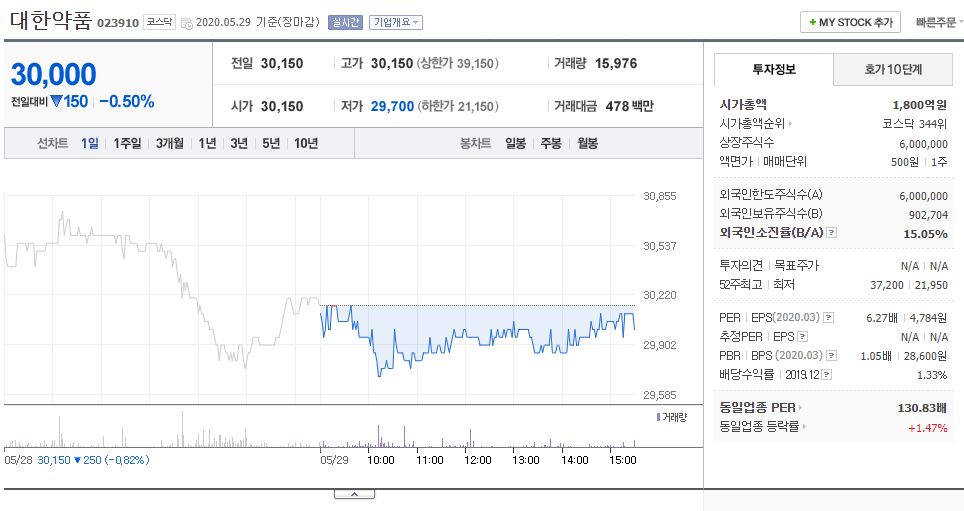The width and height of the screenshot is (964, 511).
Task: Click the 상장주식수 value 6,000,000
Action: click(x=923, y=145)
